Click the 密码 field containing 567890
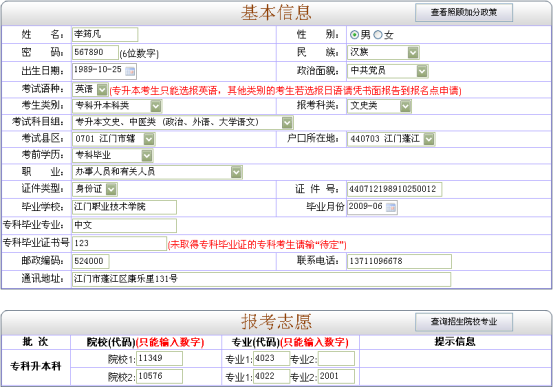This screenshot has height=388, width=554. click(95, 53)
